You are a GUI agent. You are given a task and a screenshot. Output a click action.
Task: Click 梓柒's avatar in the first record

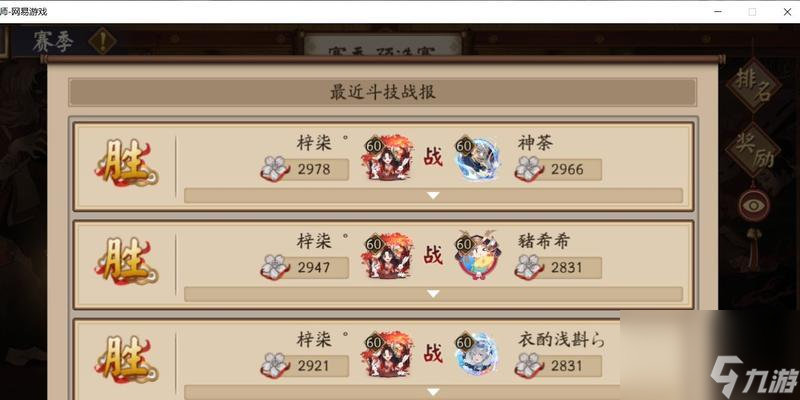[387, 158]
